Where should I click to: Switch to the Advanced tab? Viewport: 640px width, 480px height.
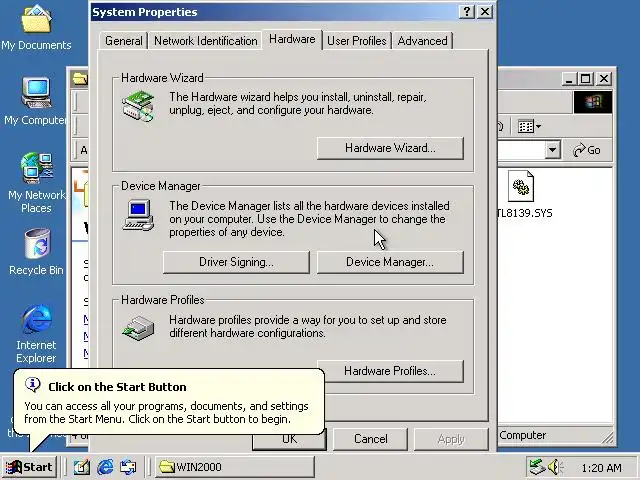point(422,41)
